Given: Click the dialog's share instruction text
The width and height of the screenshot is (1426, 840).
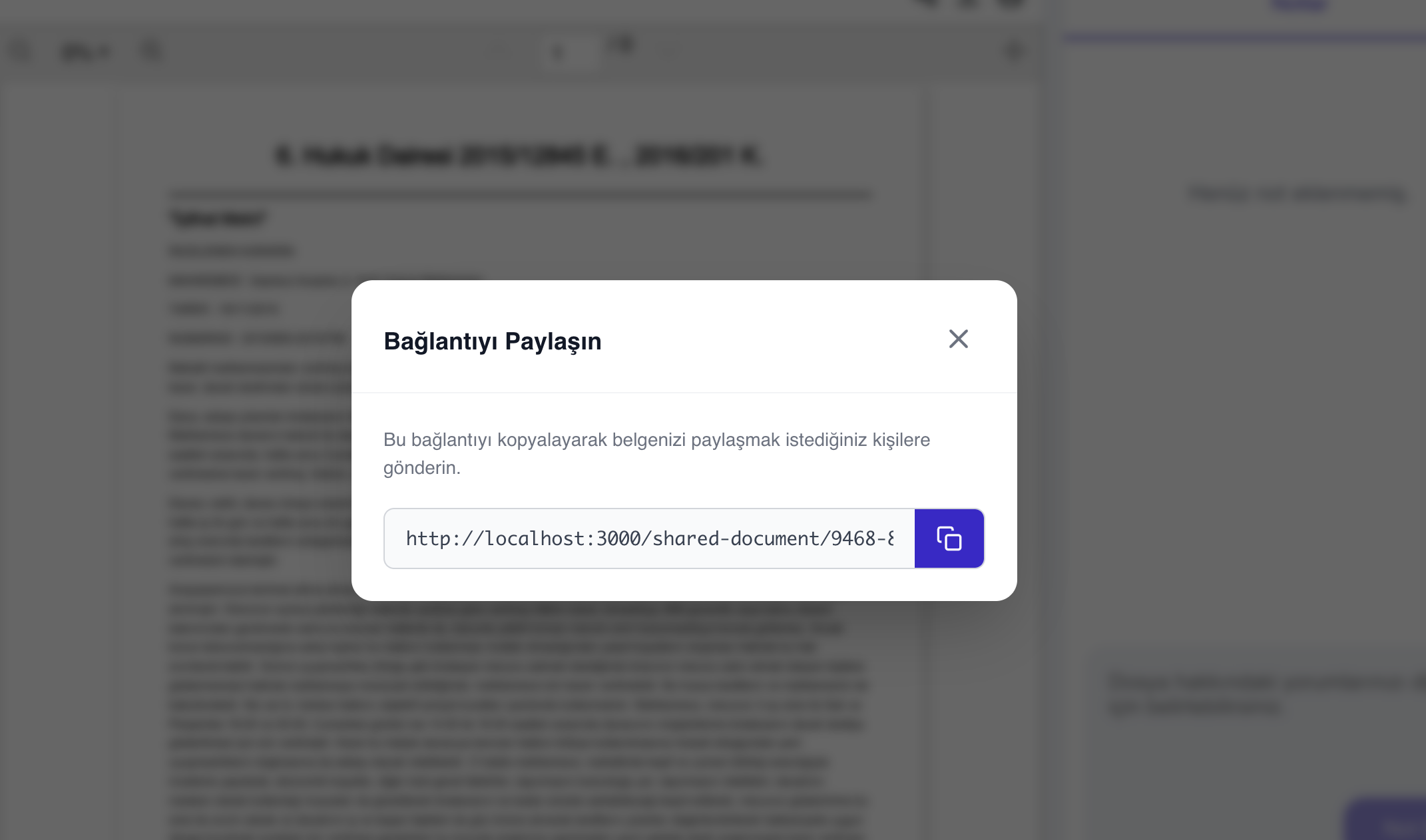Looking at the screenshot, I should click(656, 453).
